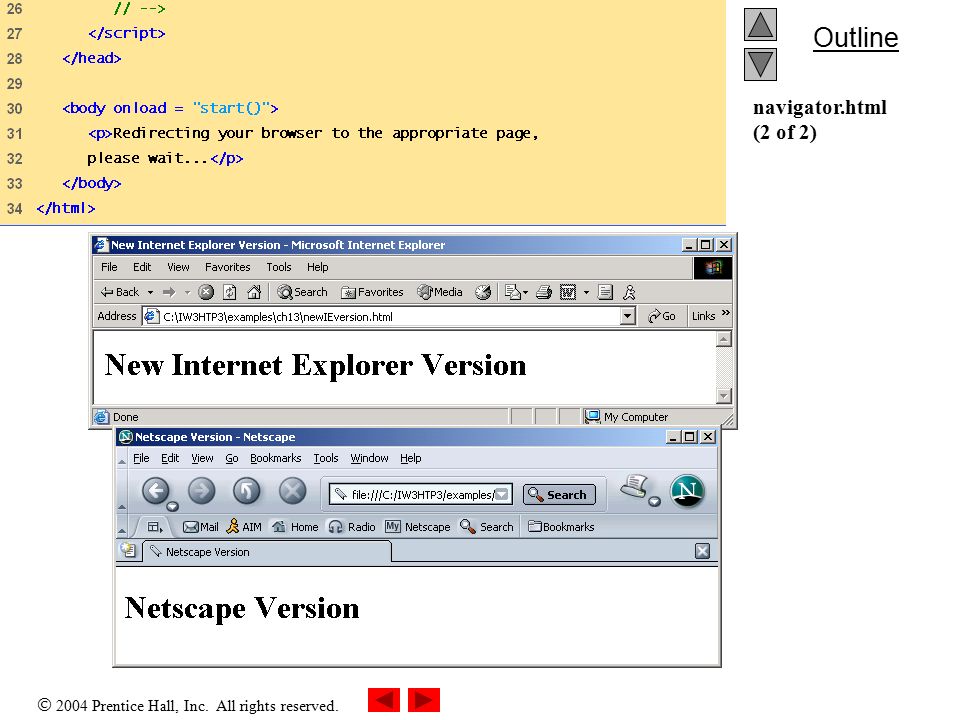Click the Messenger icon in Internet Explorer toolbar
Screen dimensions: 960x720
[x=629, y=292]
